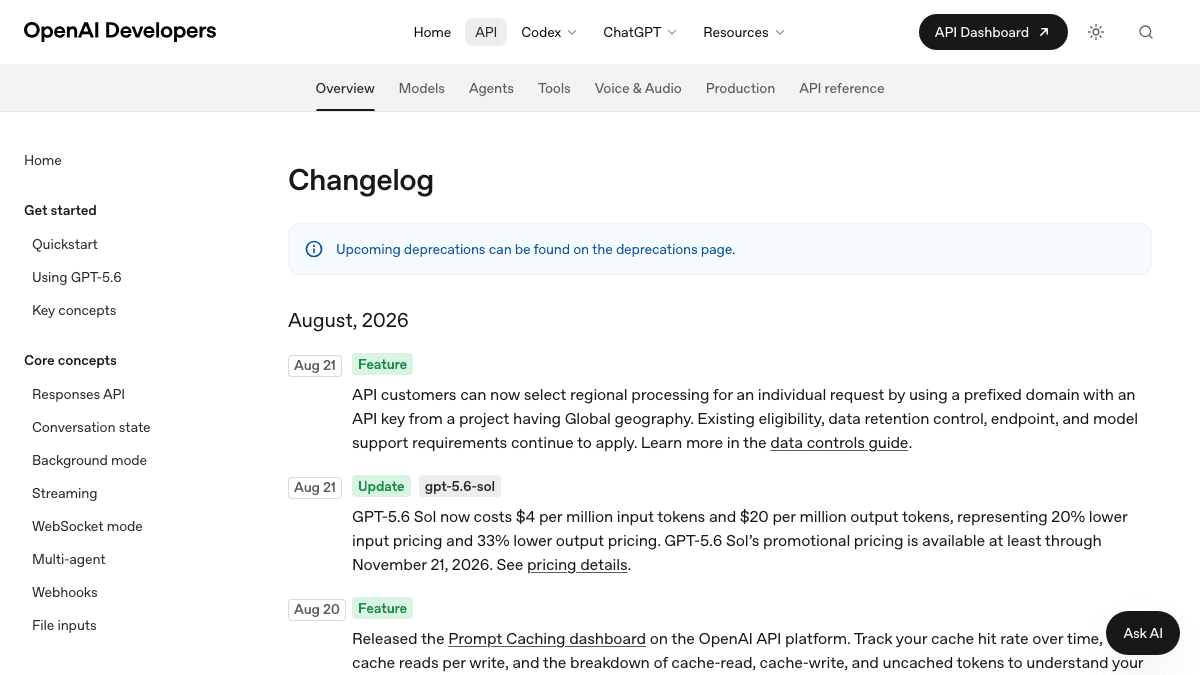
Task: Open Key concepts in the sidebar
Action: (74, 310)
